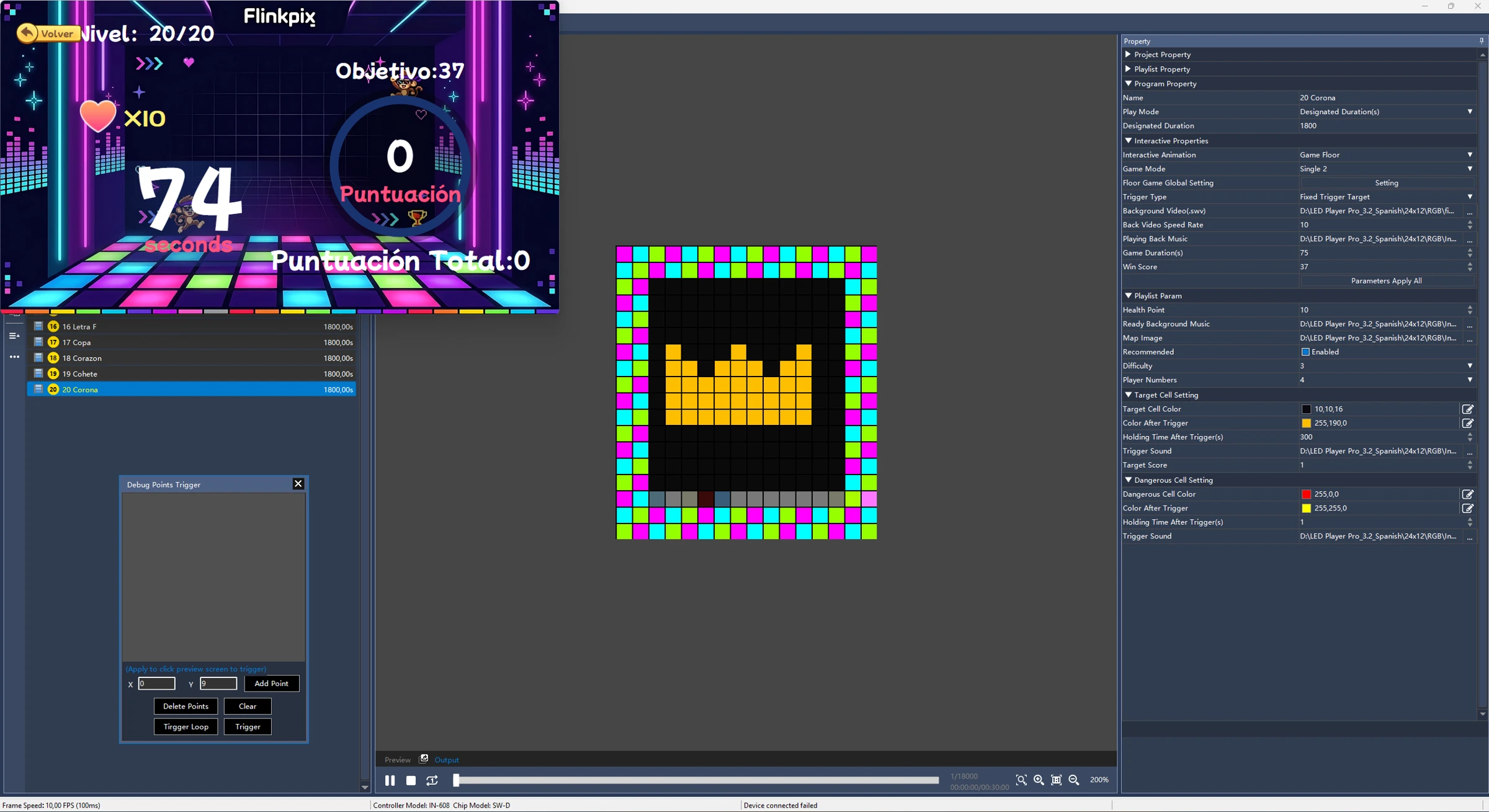
Task: Click the zoom-to-selection magnifier icon
Action: coord(1021,780)
